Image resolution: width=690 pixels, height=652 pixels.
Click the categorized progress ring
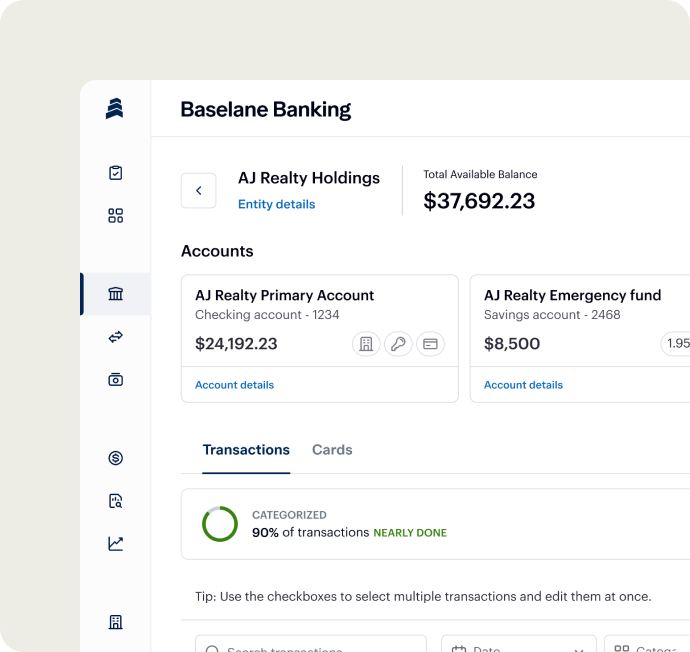click(220, 524)
